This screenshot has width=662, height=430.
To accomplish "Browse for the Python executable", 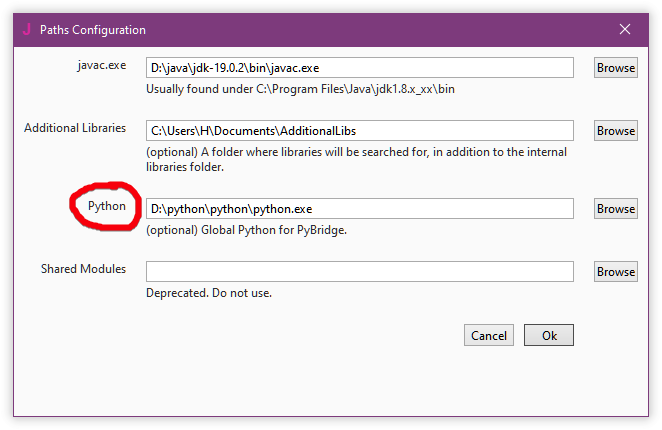I will tap(616, 209).
